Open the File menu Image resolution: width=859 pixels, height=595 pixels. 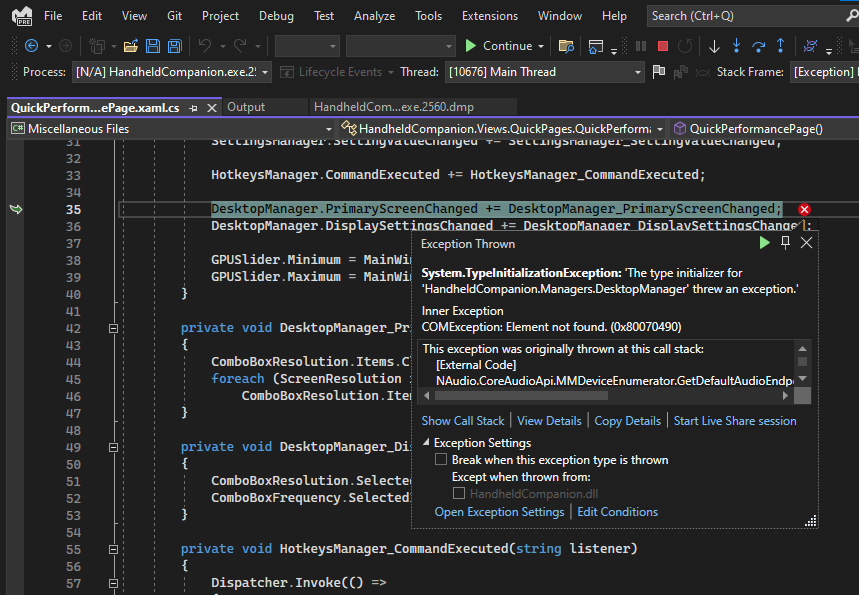coord(53,16)
